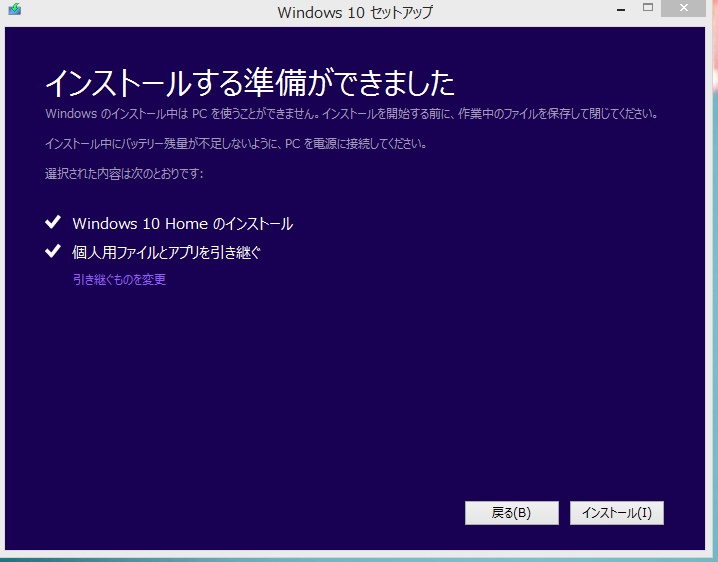This screenshot has height=562, width=718.
Task: Click the line 選択された内容は次のとおりです:
Action: point(124,174)
